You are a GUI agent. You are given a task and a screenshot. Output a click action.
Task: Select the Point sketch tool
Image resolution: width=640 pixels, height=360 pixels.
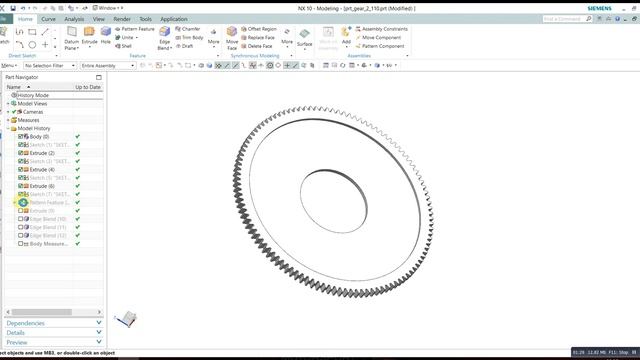click(45, 44)
